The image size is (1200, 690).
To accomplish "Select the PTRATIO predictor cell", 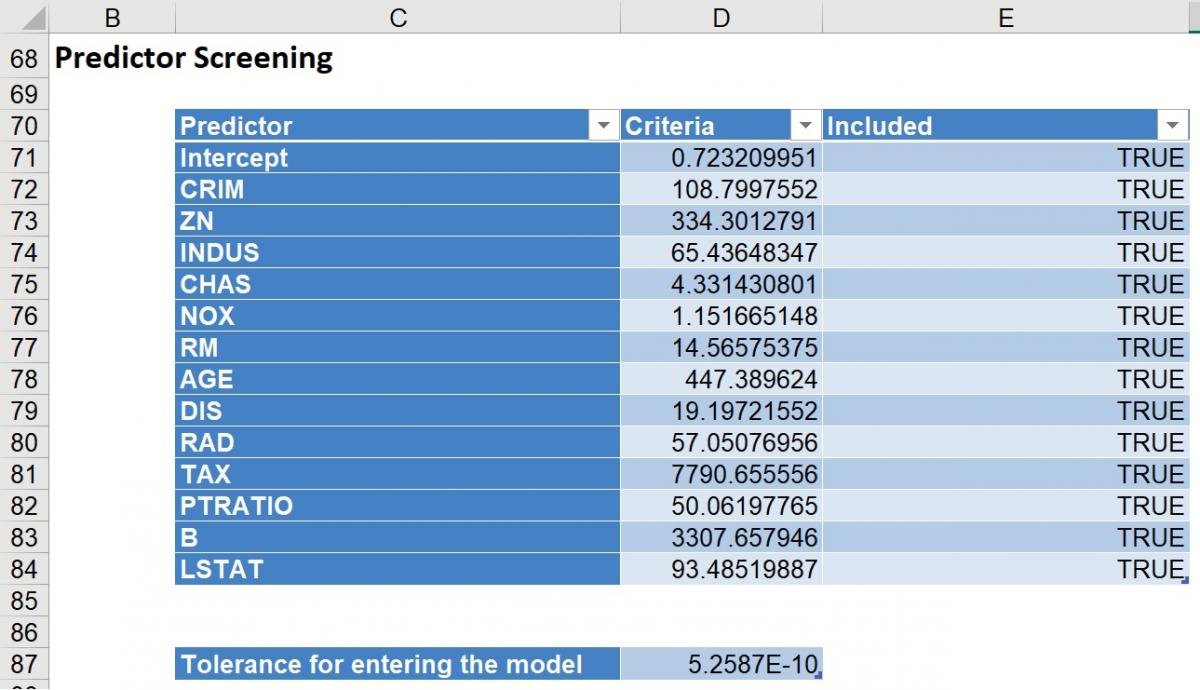I will [x=397, y=506].
